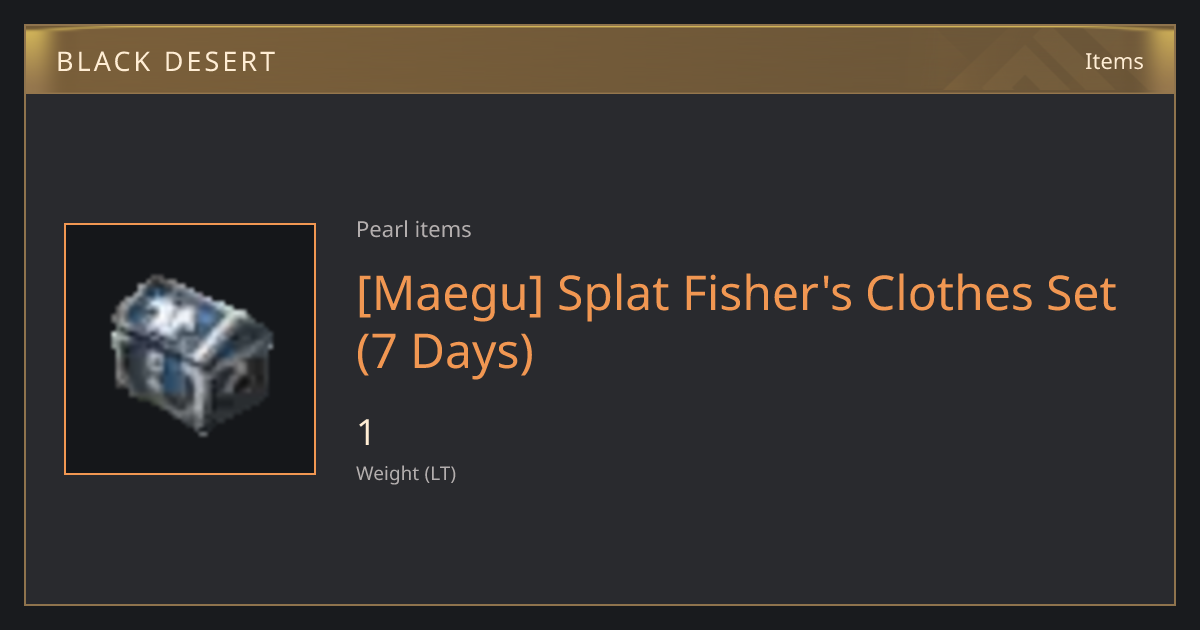This screenshot has height=630, width=1200.
Task: Open the Items section link
Action: click(1114, 61)
